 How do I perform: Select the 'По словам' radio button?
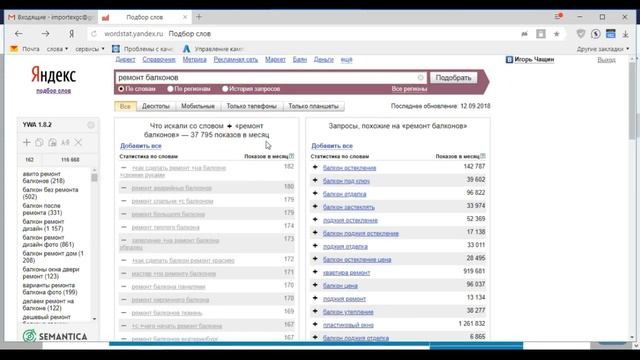[121, 89]
